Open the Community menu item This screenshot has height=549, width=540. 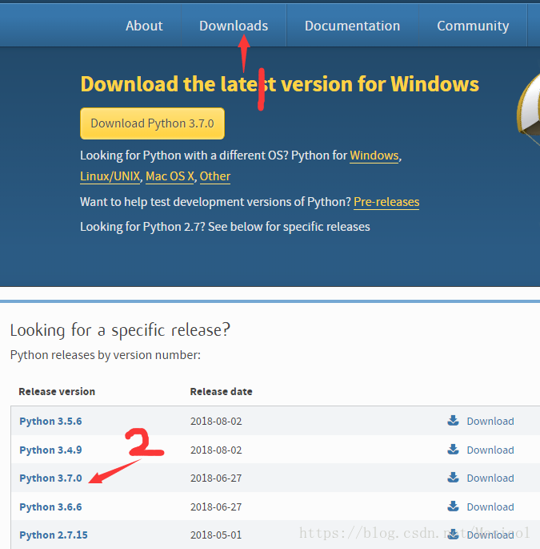click(x=473, y=26)
